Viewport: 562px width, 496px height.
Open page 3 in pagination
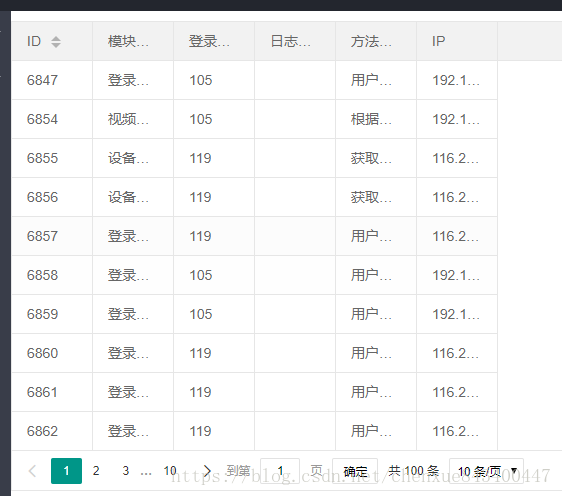click(x=125, y=471)
